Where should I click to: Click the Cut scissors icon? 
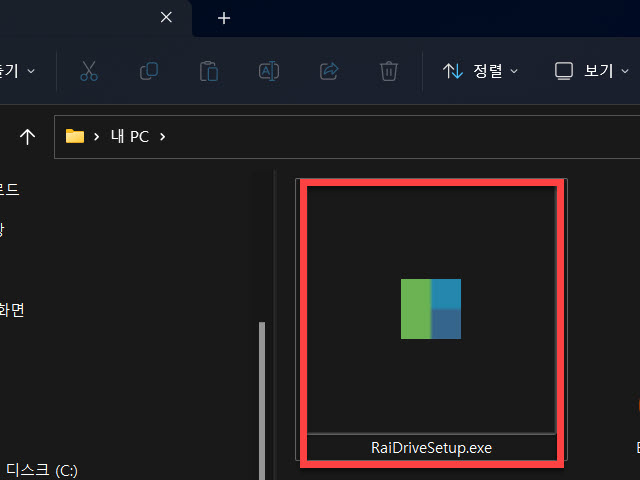pos(89,71)
